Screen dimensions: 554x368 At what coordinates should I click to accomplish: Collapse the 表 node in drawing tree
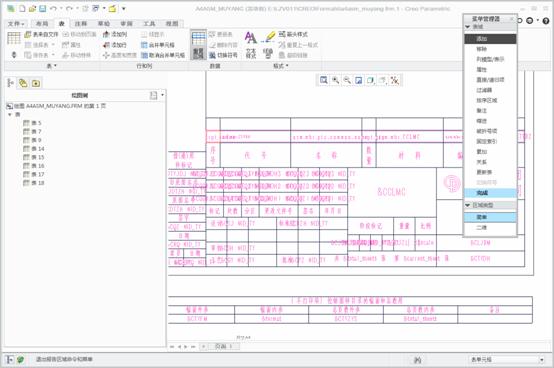pos(10,114)
